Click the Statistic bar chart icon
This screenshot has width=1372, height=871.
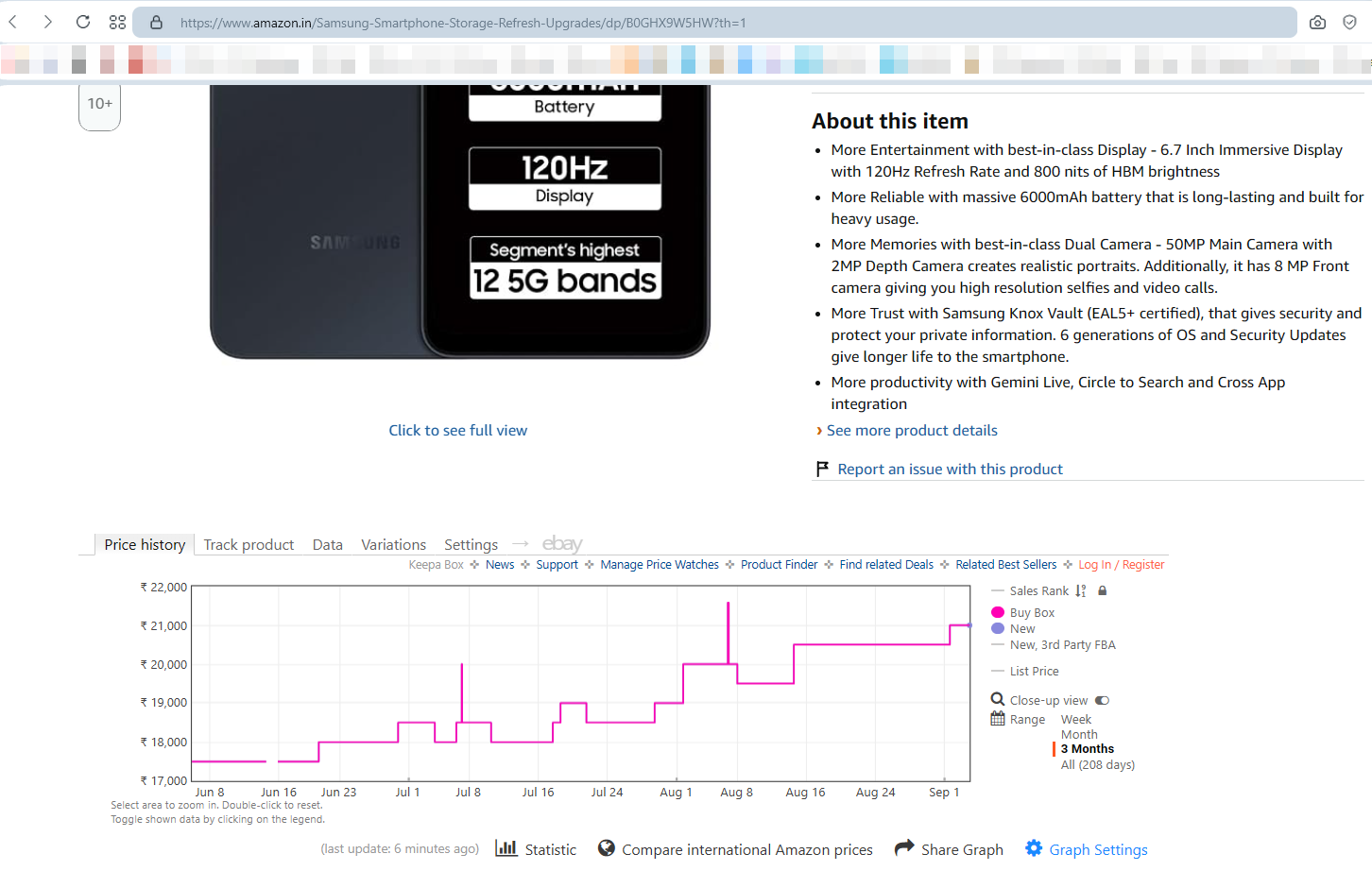pos(506,848)
